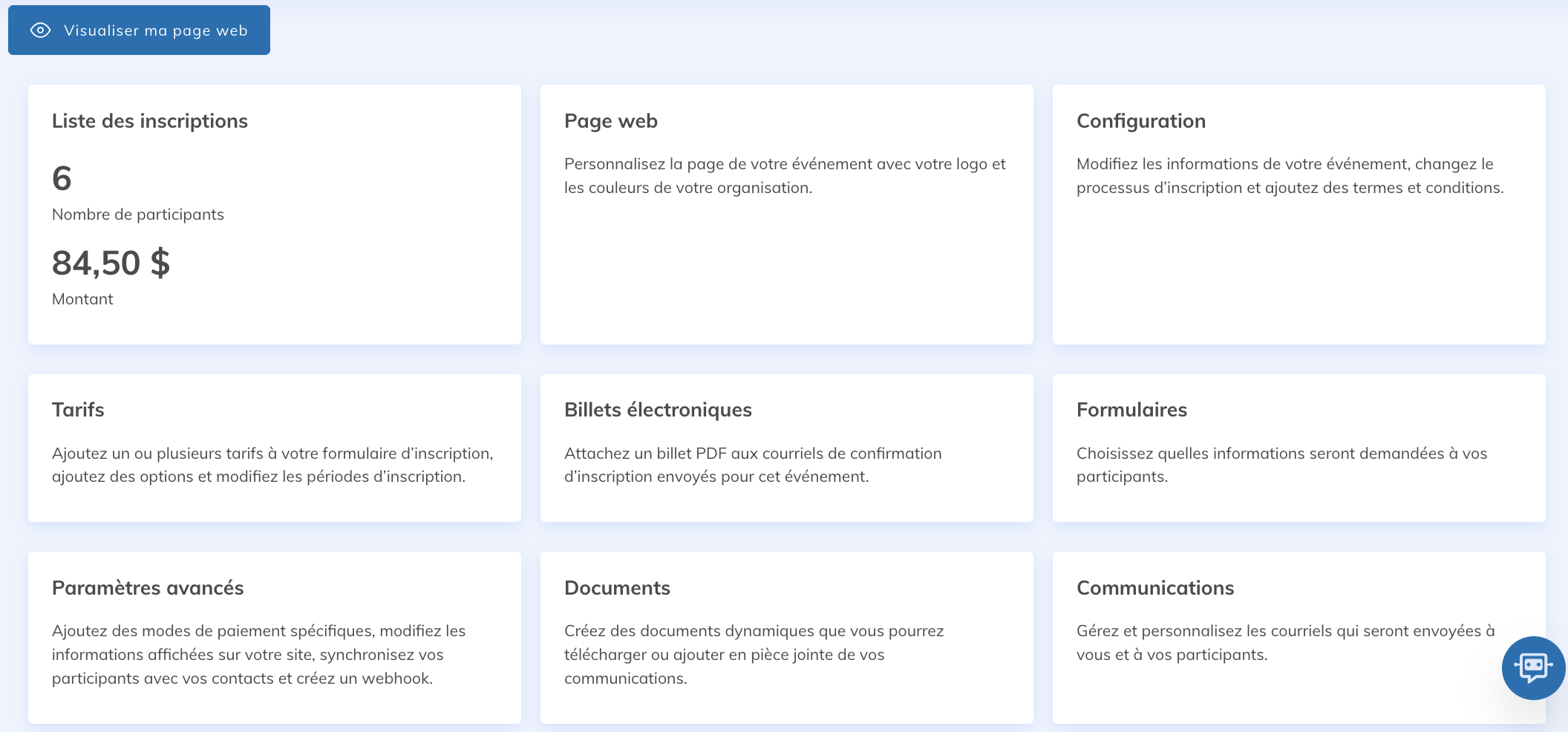Click the eye icon in the preview button
Screen dimensions: 1568x732
40,30
